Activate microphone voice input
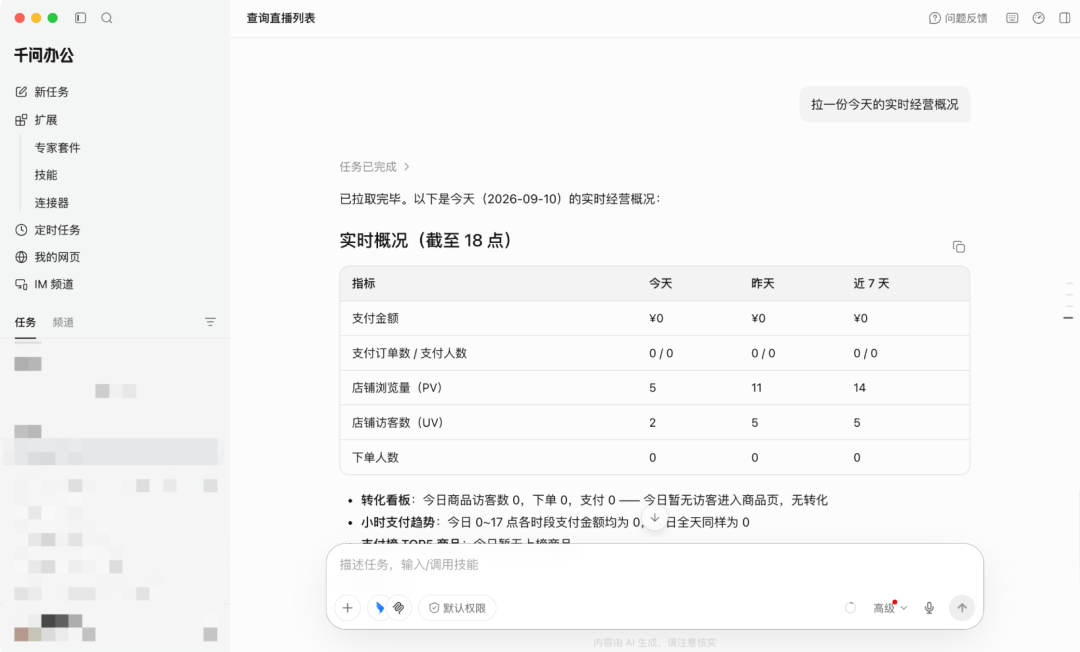Screen dimensions: 1080x652 (929, 608)
